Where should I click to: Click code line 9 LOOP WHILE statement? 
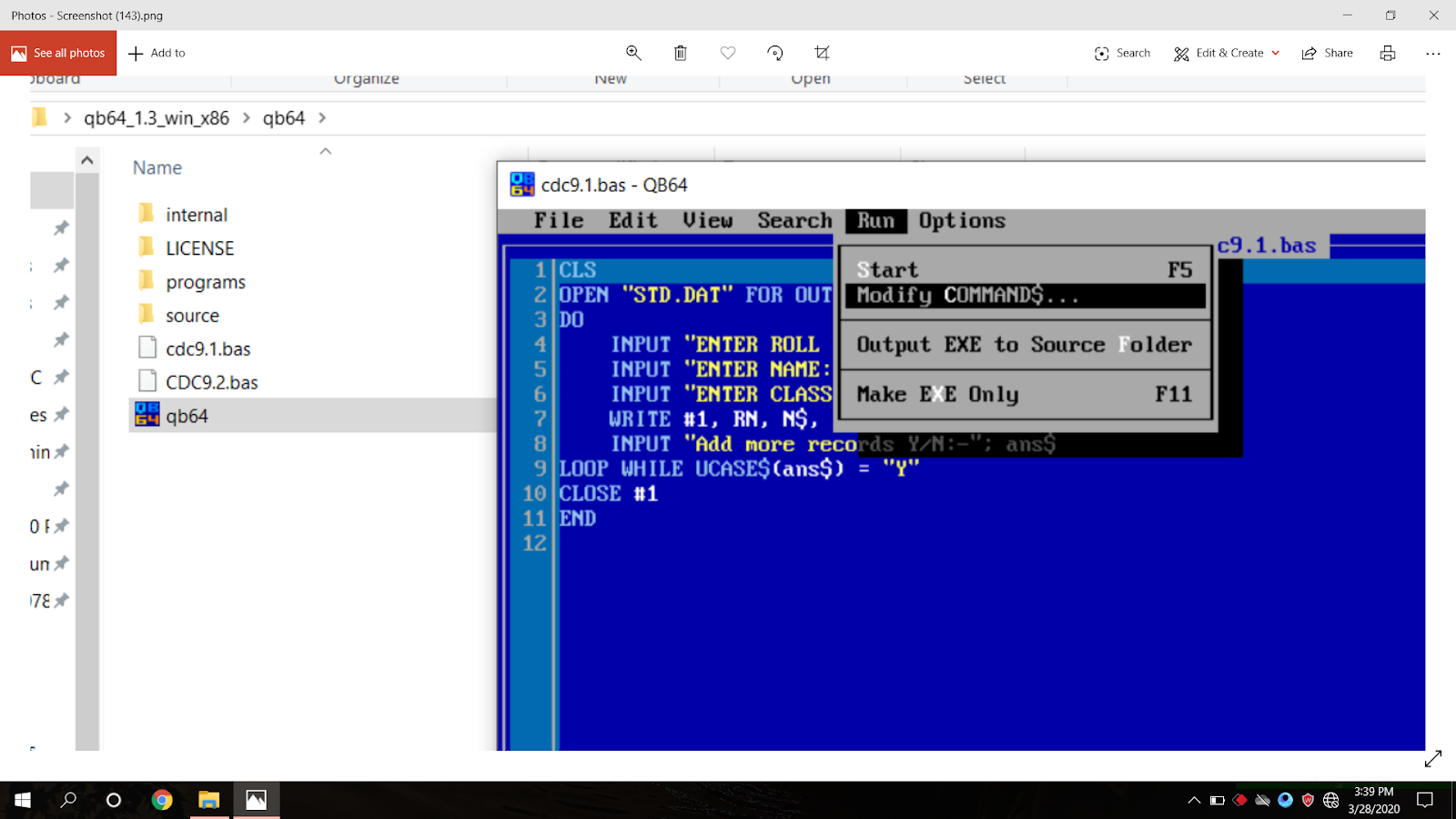(739, 469)
